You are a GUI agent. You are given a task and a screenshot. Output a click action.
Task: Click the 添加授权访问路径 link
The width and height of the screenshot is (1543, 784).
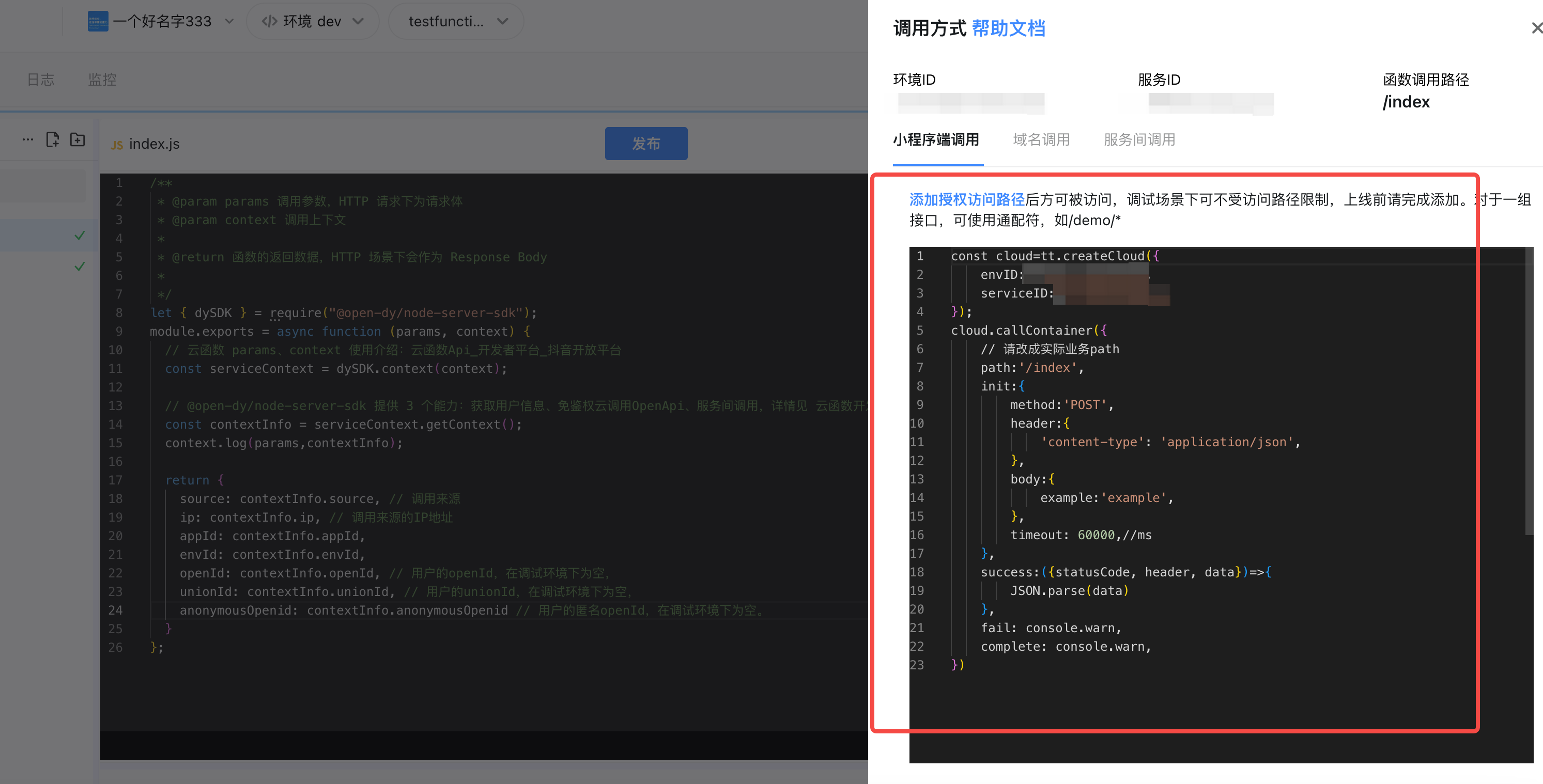pyautogui.click(x=967, y=199)
